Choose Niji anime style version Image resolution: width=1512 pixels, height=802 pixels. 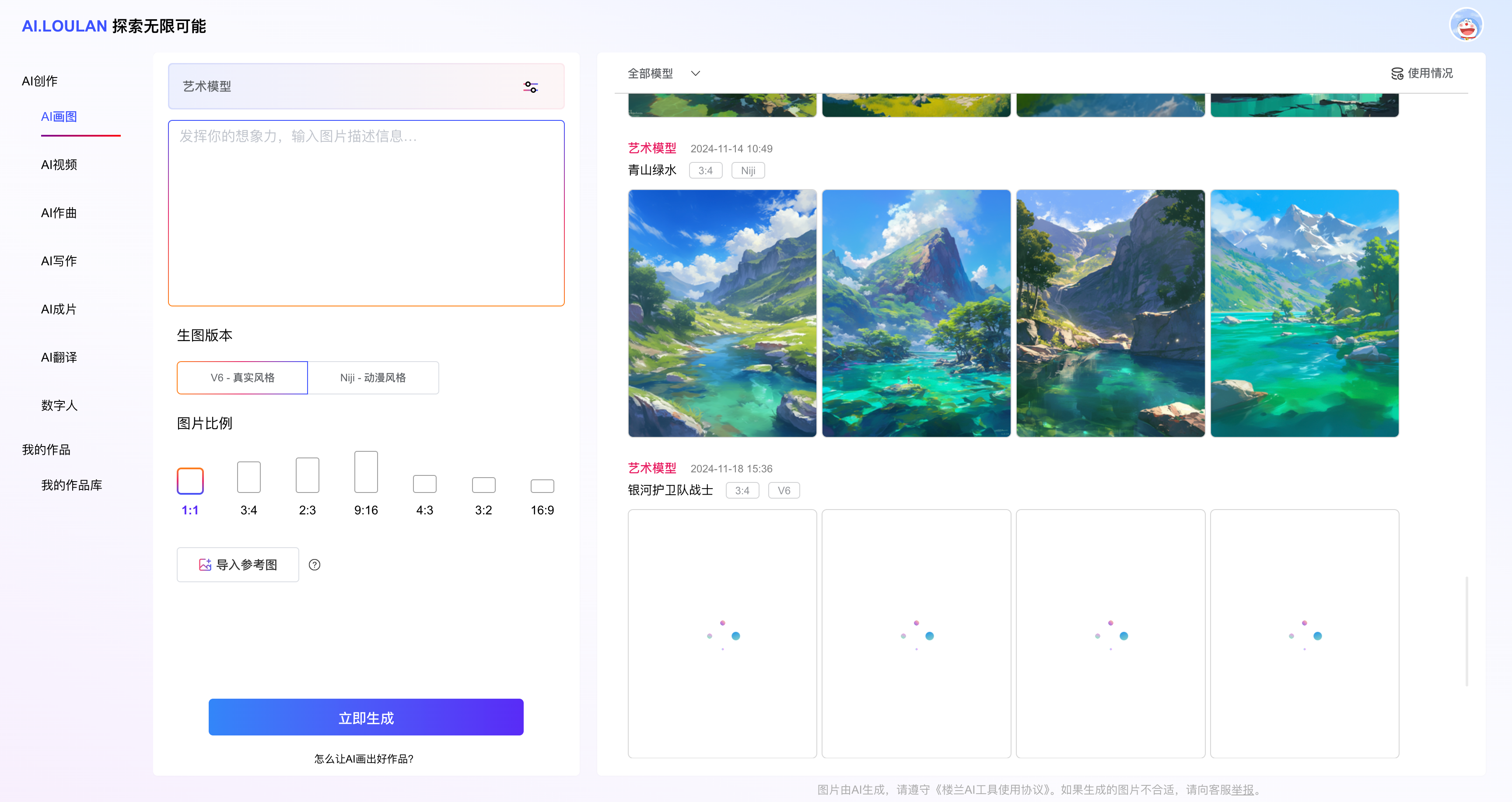(x=373, y=377)
